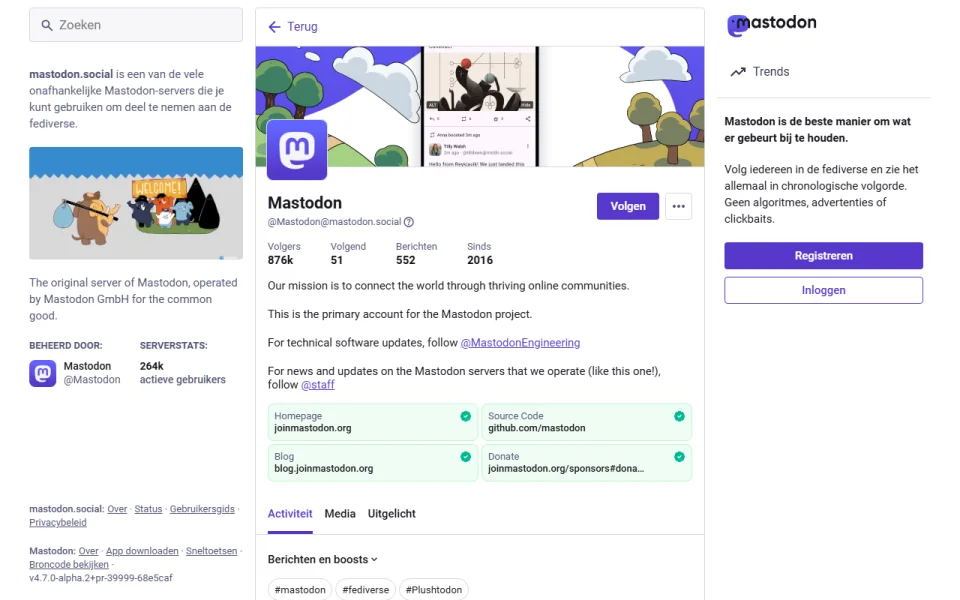This screenshot has height=600, width=960.
Task: Open the Trends navigation item
Action: pyautogui.click(x=760, y=72)
